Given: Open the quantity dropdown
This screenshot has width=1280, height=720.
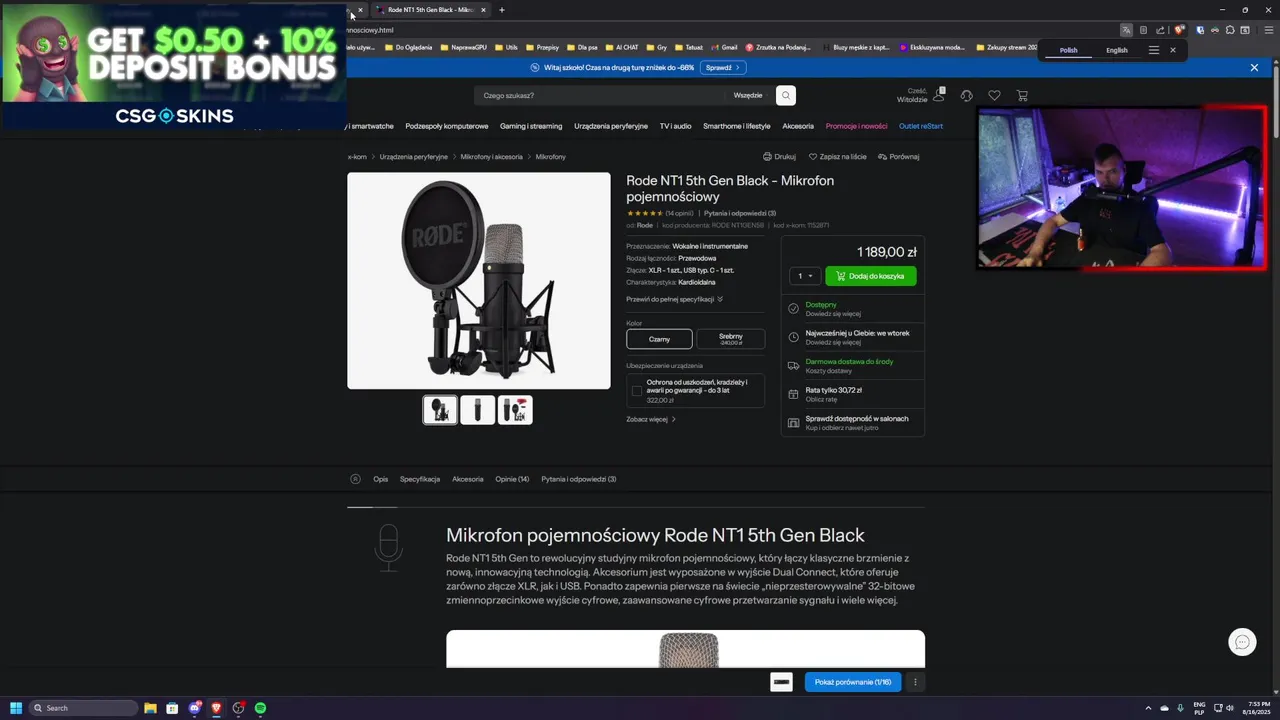Looking at the screenshot, I should [x=805, y=276].
